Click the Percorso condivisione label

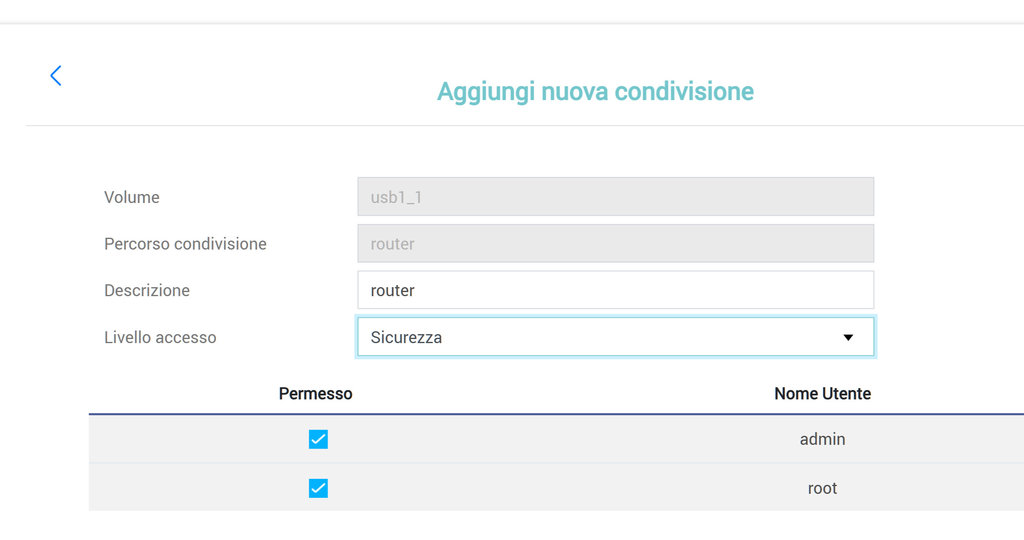(x=185, y=244)
